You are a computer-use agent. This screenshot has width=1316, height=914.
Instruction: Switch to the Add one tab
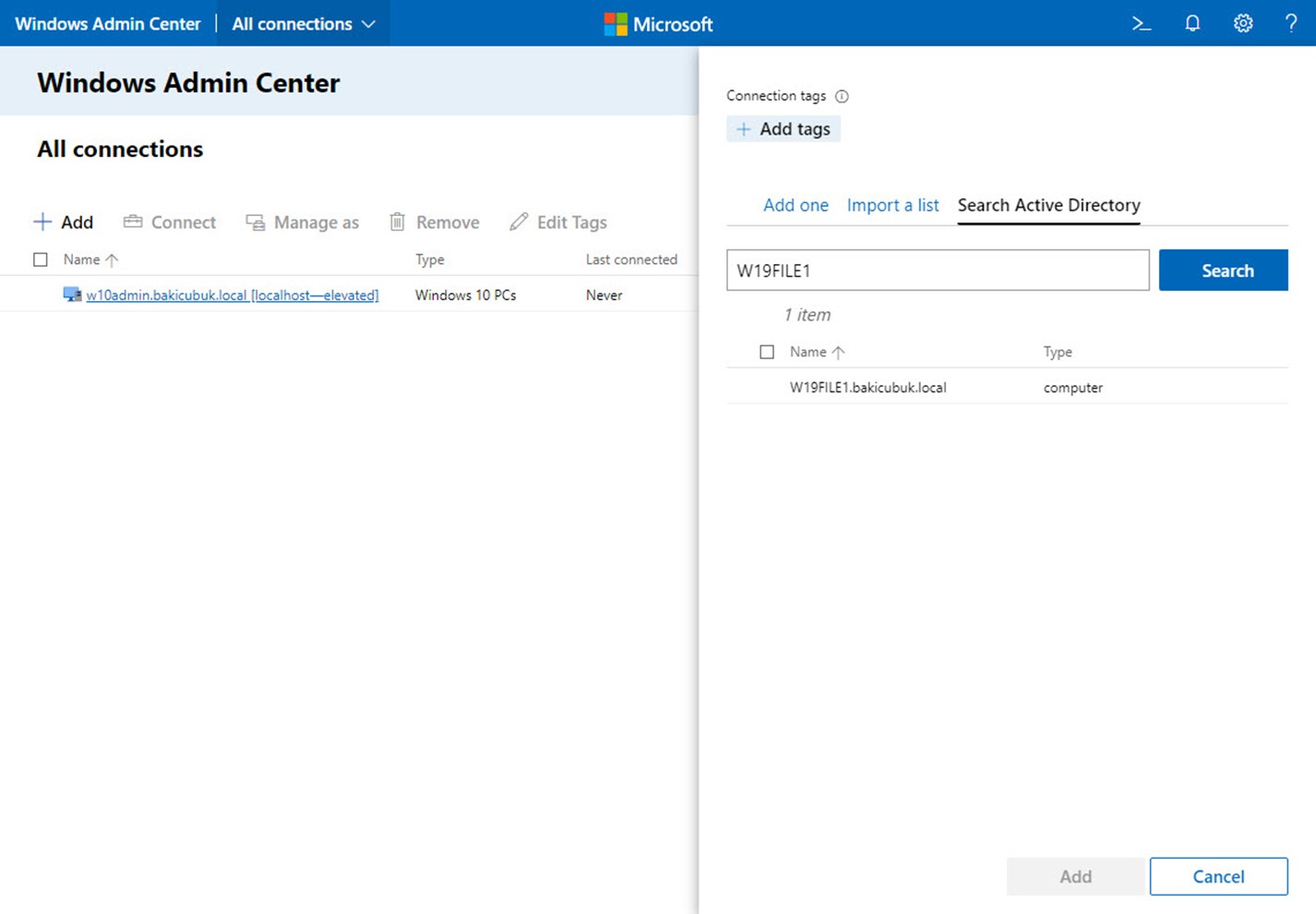click(796, 205)
